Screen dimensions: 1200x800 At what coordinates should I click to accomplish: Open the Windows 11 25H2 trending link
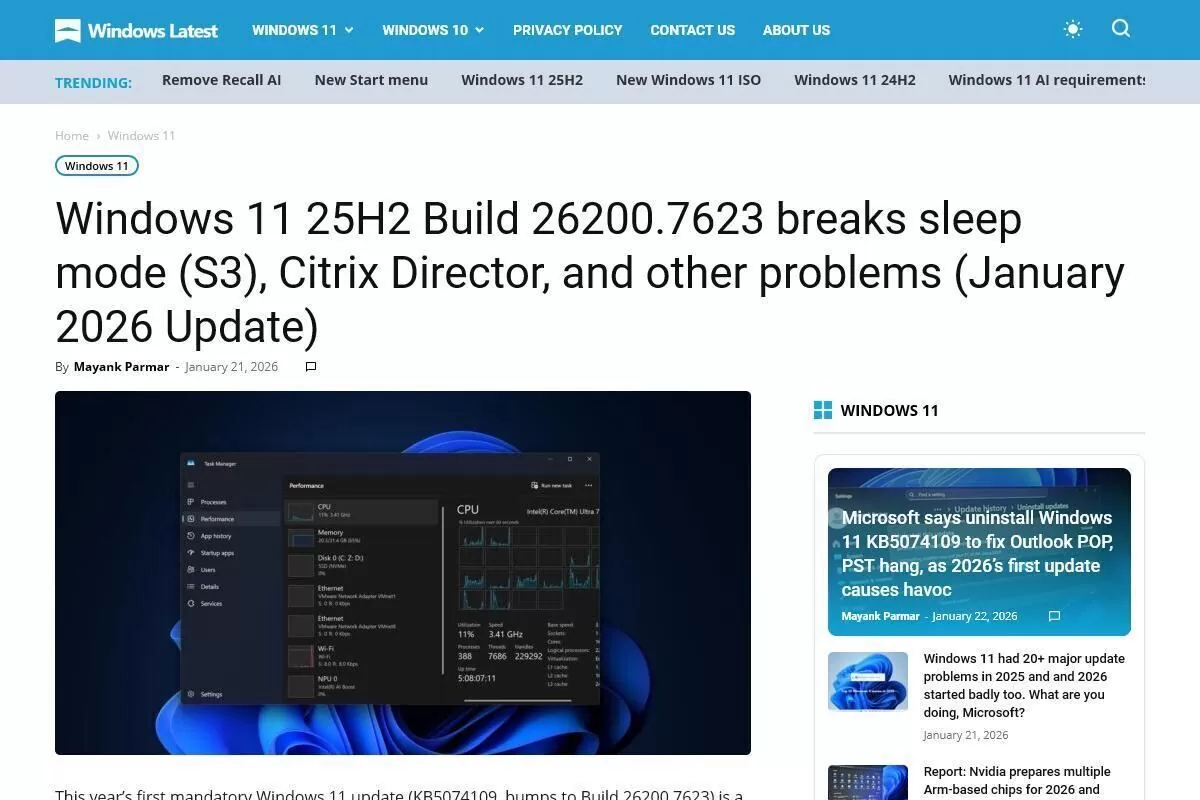(x=522, y=80)
